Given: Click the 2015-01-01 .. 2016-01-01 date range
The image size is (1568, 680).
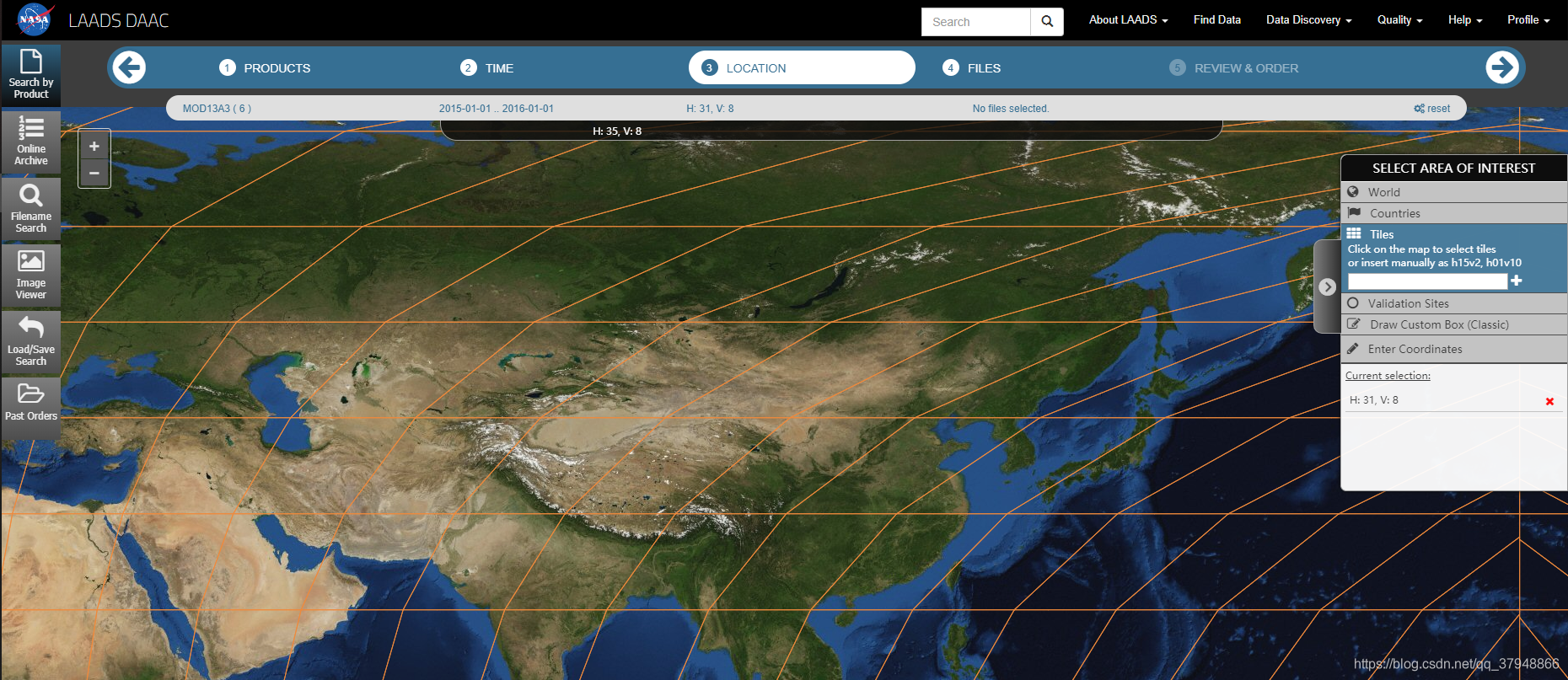Looking at the screenshot, I should click(x=497, y=109).
